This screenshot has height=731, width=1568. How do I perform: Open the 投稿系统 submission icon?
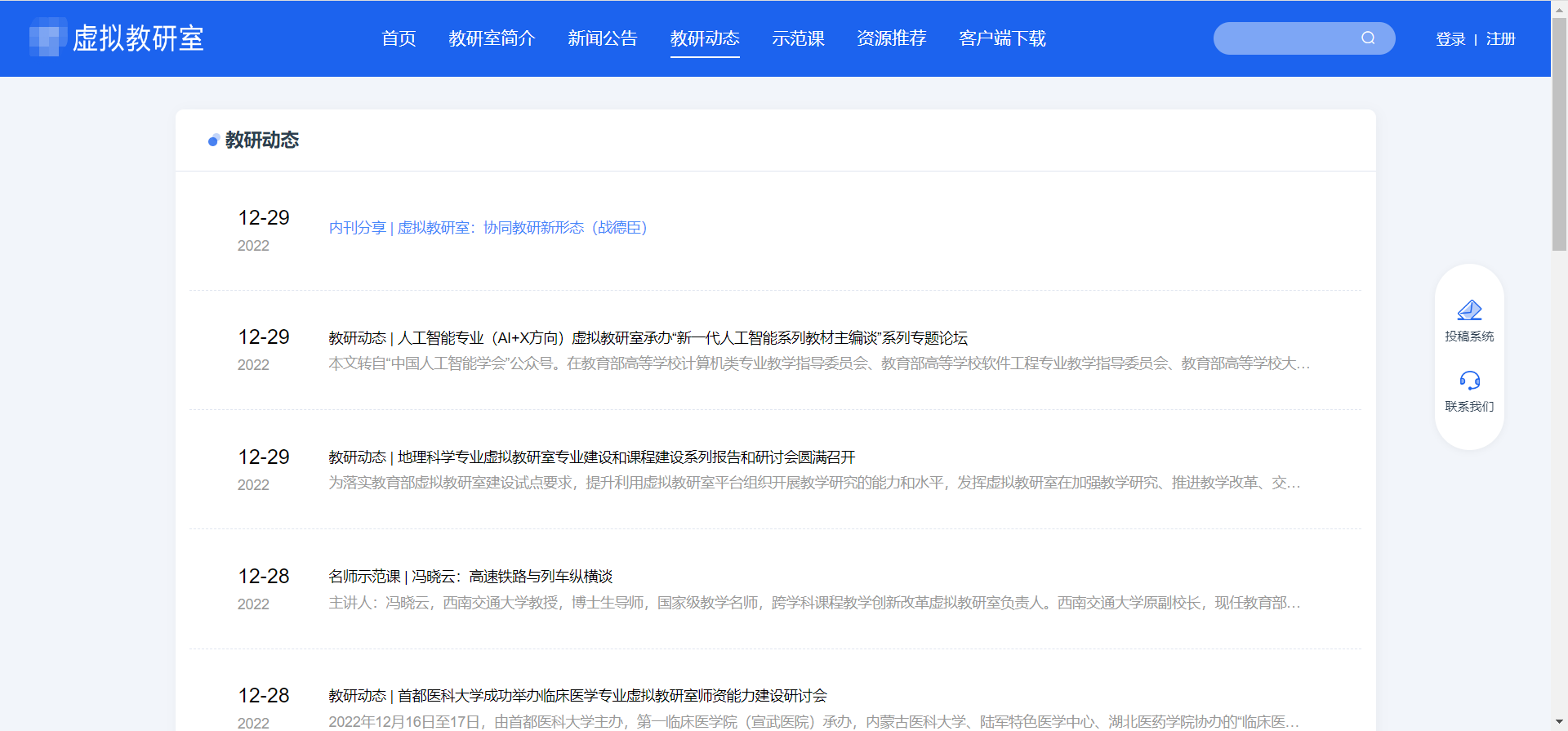(1469, 310)
